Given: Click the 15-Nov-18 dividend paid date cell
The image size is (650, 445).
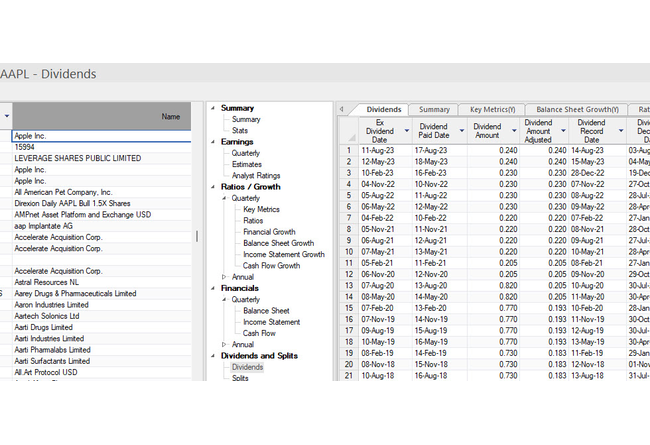Looking at the screenshot, I should 440,365.
